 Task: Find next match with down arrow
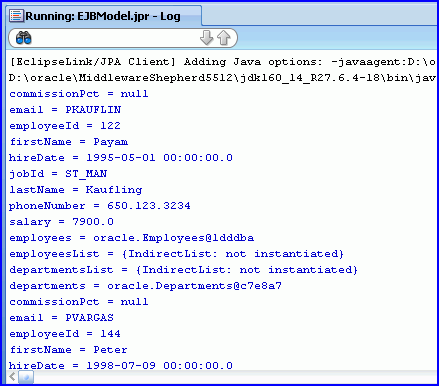(x=206, y=38)
